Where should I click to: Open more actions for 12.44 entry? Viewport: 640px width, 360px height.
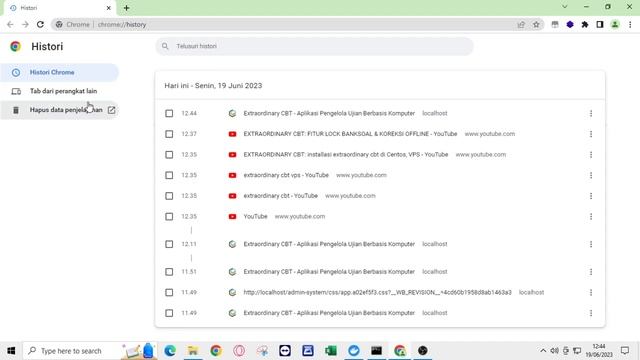click(x=591, y=113)
